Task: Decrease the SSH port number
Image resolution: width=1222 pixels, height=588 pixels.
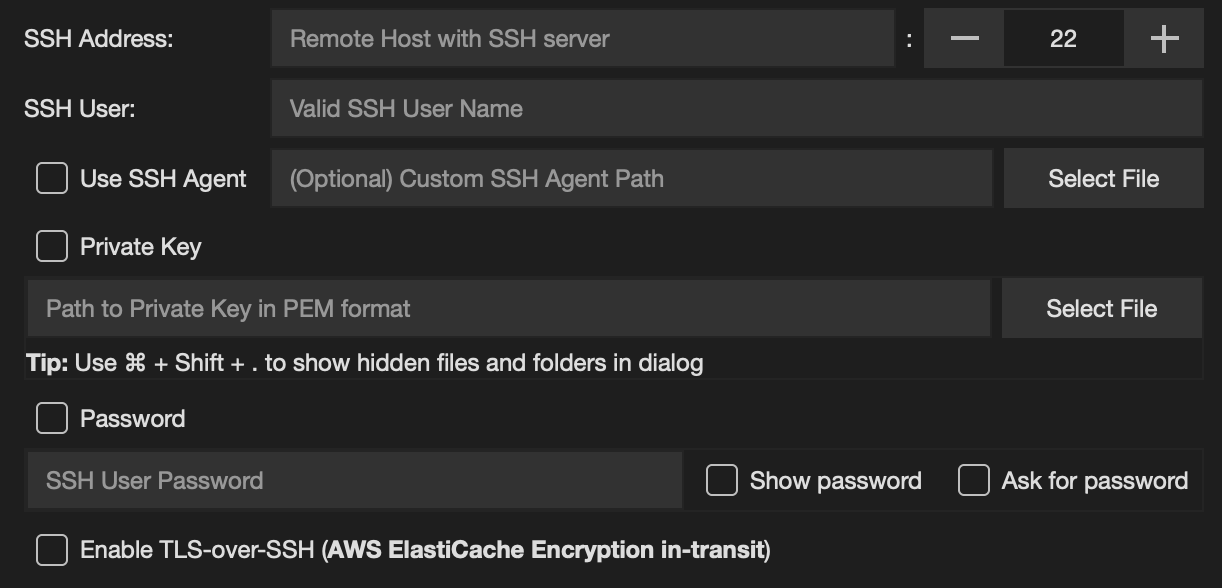Action: pyautogui.click(x=962, y=38)
